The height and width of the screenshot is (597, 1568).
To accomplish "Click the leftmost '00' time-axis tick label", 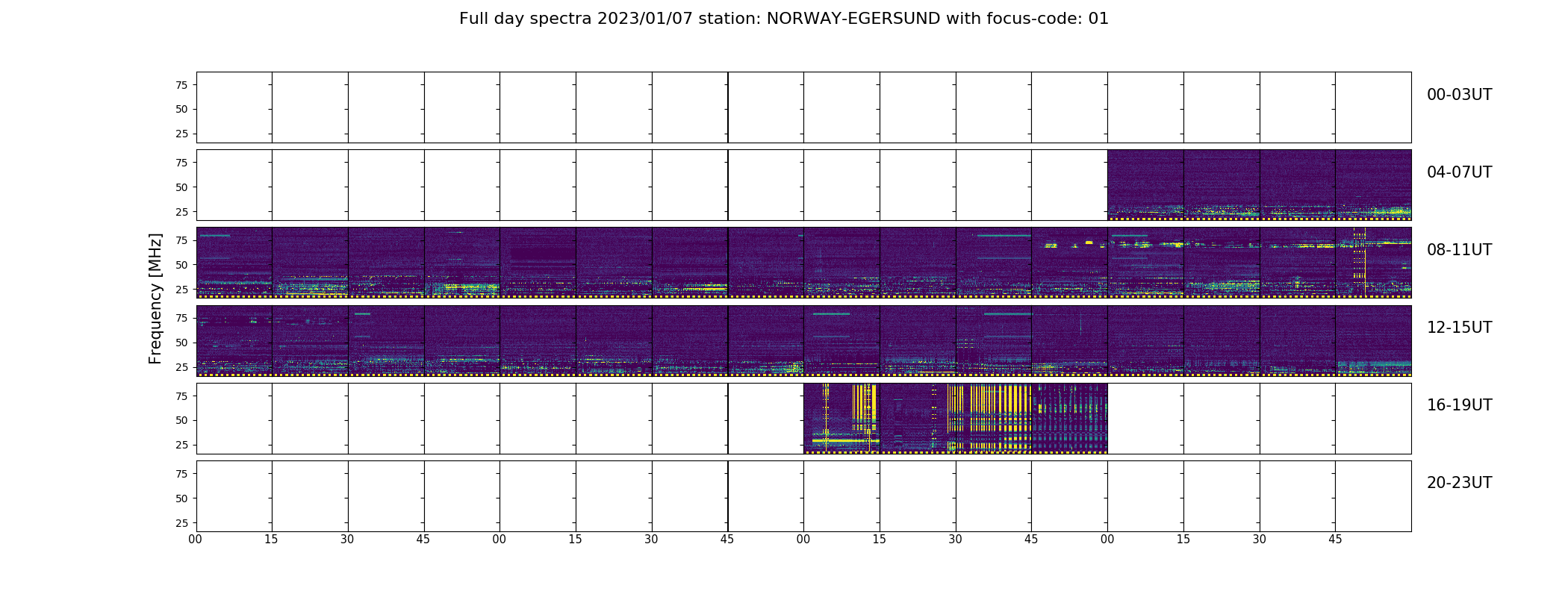I will click(196, 540).
